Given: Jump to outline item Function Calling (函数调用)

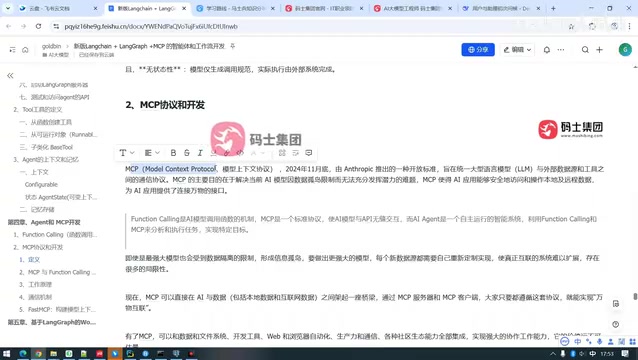Looking at the screenshot, I should pyautogui.click(x=55, y=235).
